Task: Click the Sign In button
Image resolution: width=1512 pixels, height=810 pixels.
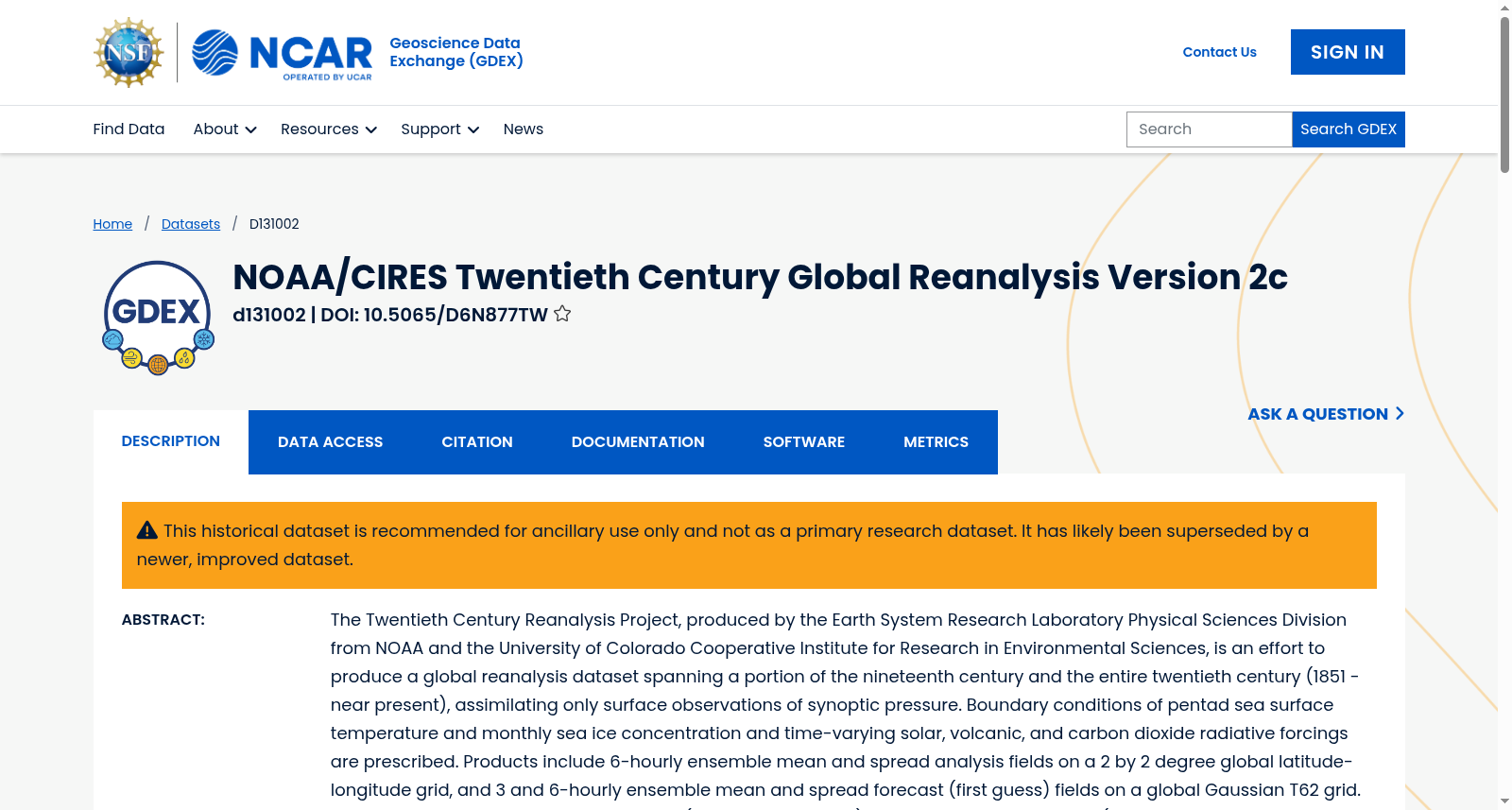Action: coord(1348,52)
